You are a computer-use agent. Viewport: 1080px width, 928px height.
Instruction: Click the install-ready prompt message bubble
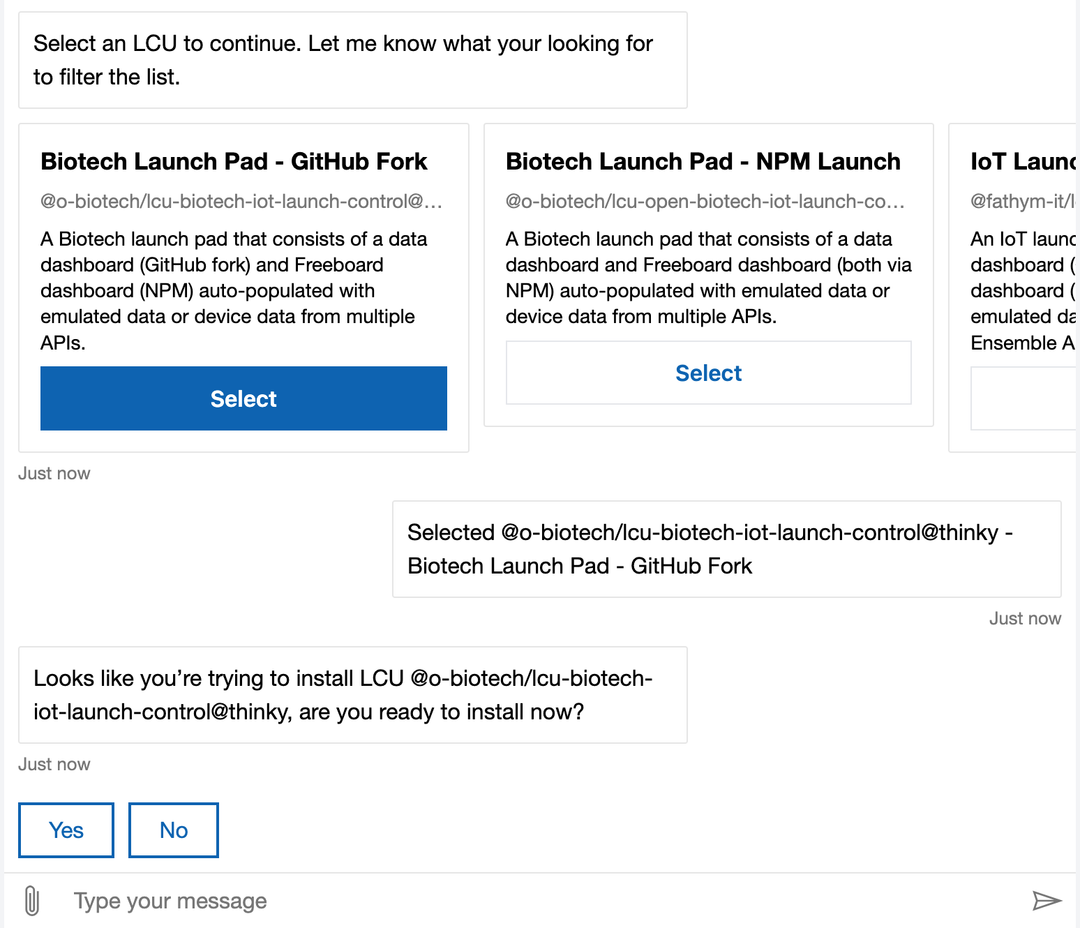[x=352, y=695]
